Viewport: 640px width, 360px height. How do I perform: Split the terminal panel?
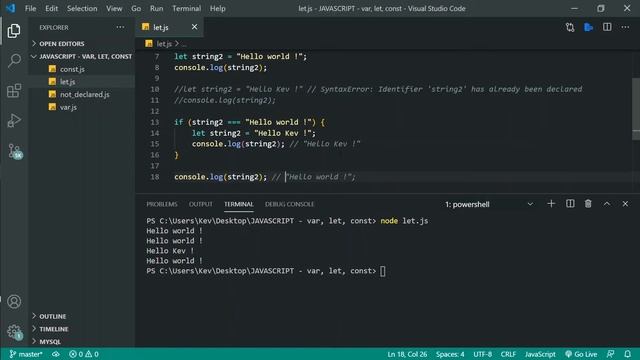[570, 204]
